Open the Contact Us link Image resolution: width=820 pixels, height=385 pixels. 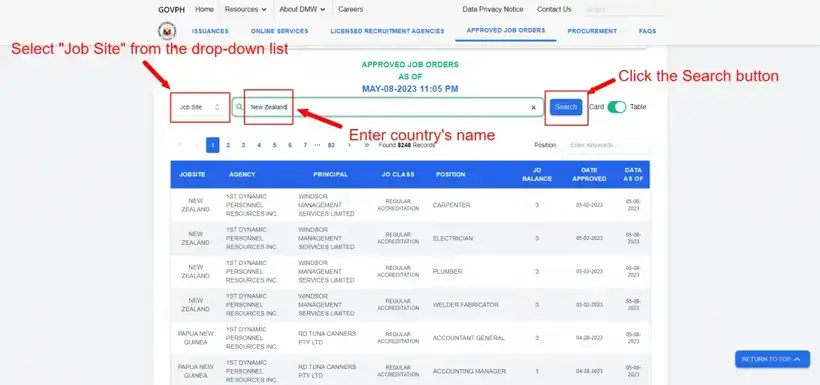point(554,9)
